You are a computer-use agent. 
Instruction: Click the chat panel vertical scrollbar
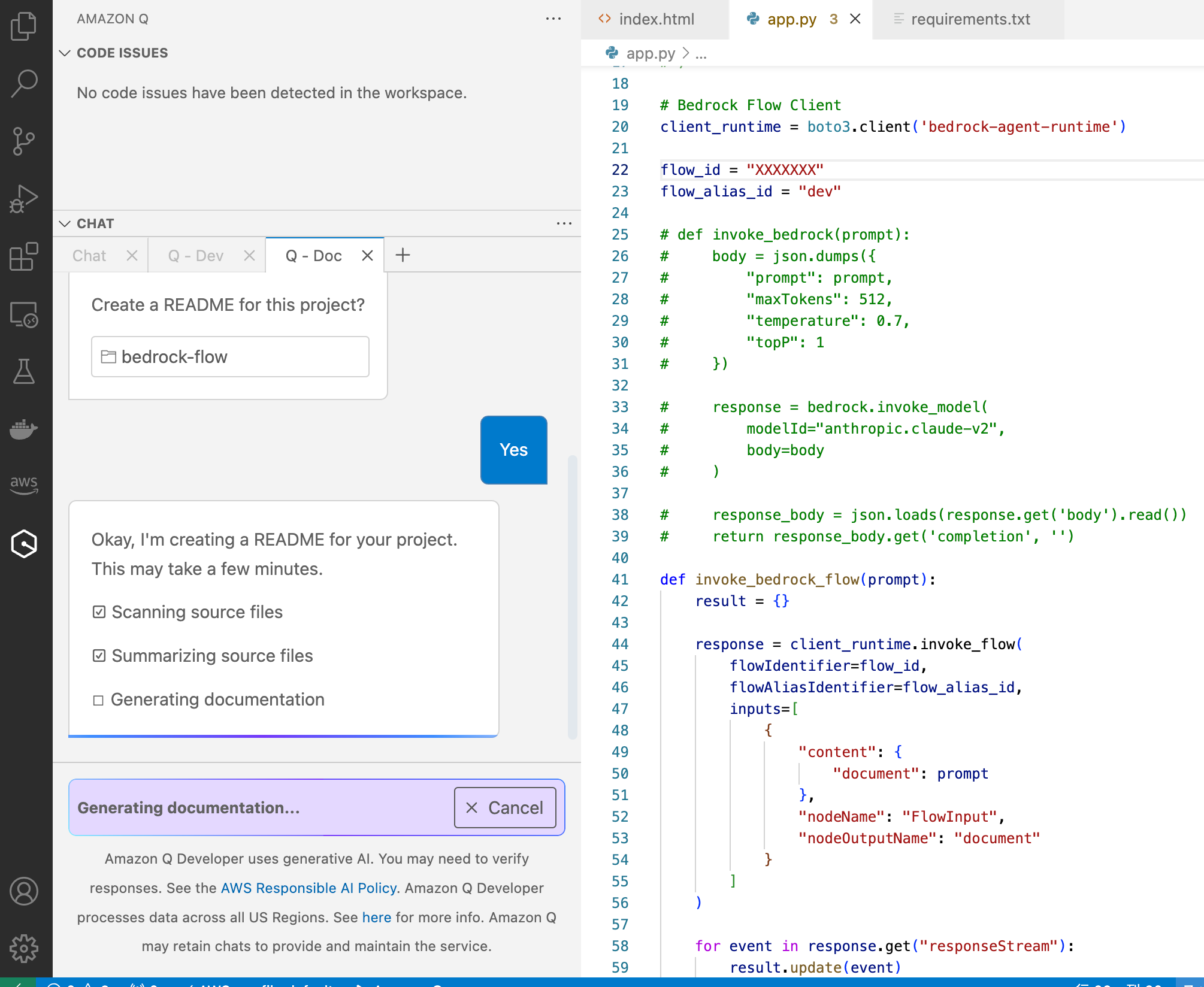tap(572, 597)
